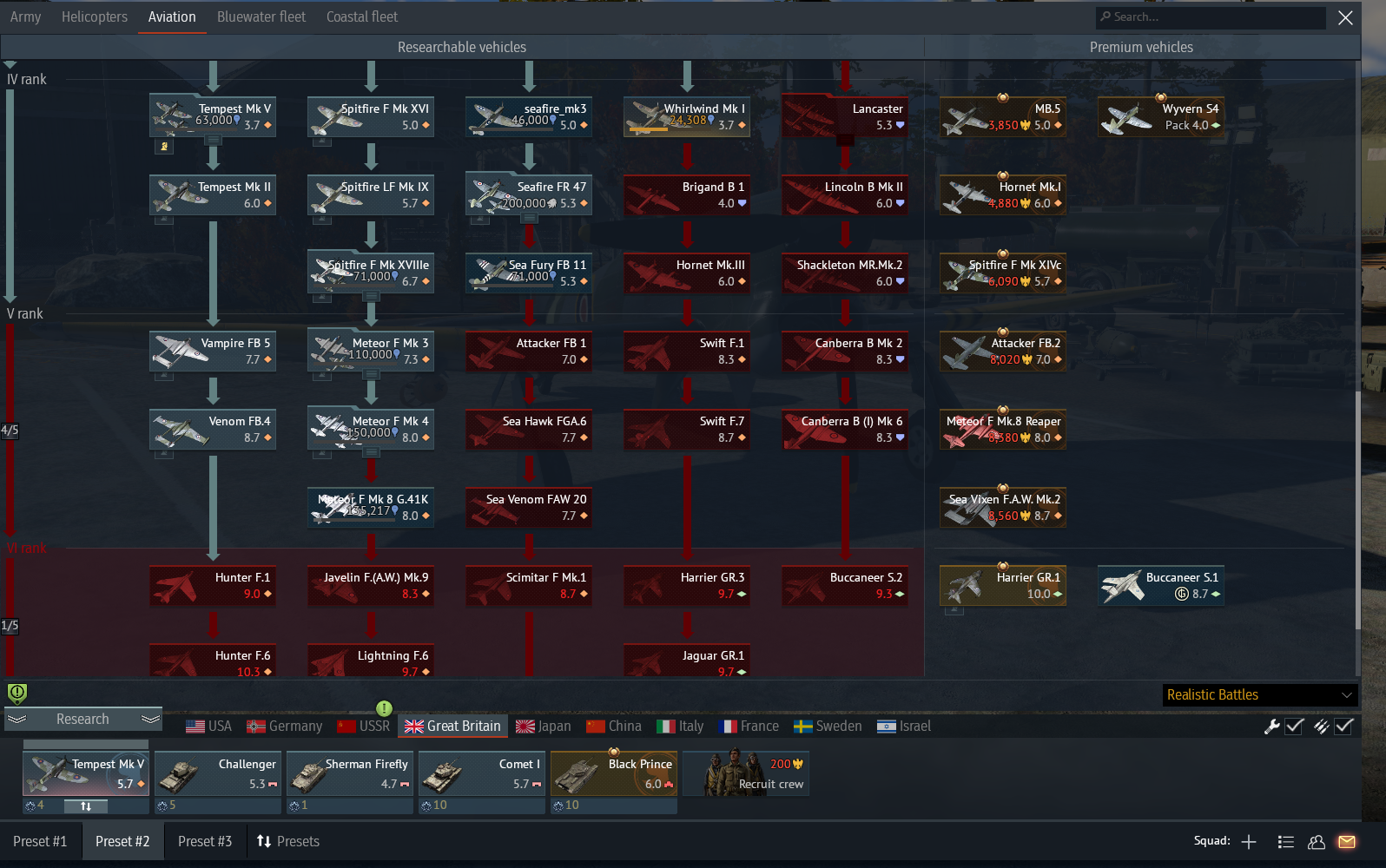Select the Sweden nation tab

pos(828,727)
